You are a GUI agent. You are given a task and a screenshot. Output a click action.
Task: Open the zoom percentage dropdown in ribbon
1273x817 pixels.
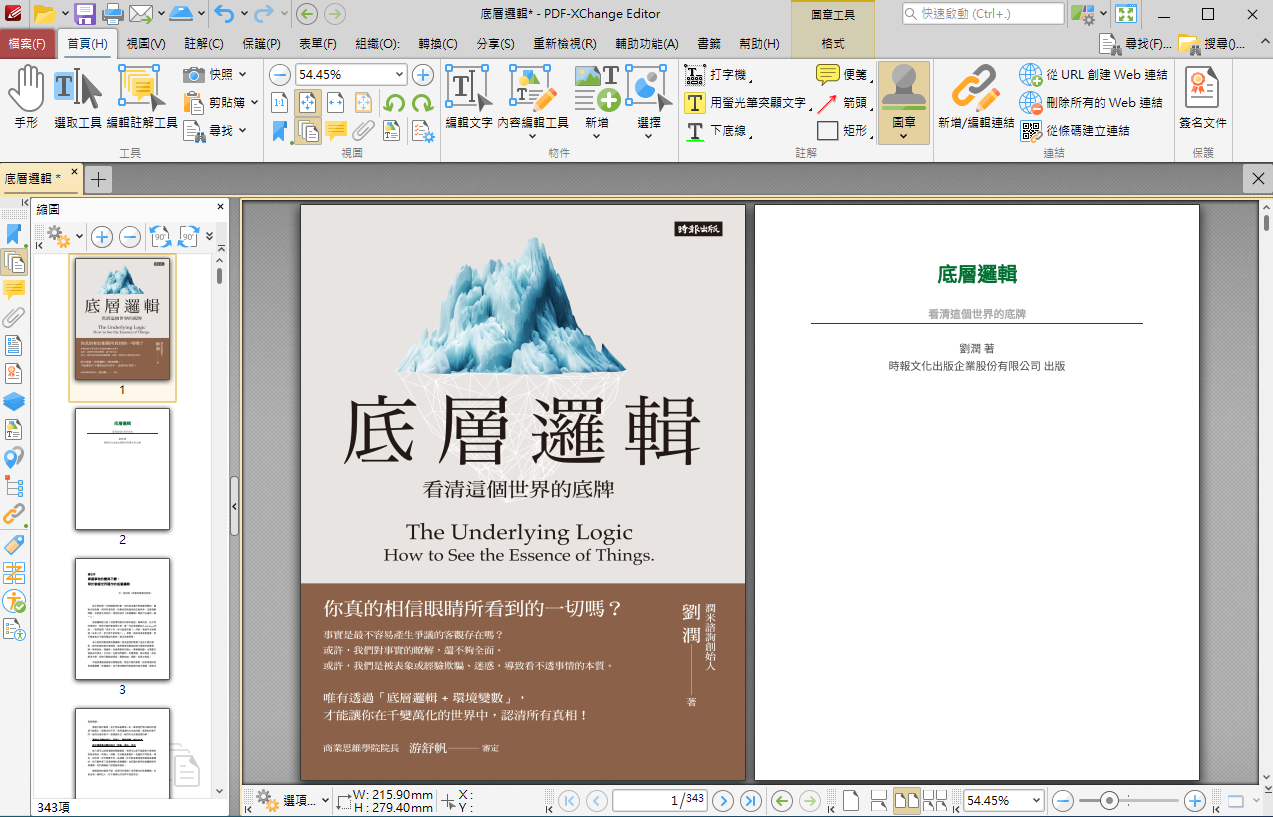pyautogui.click(x=400, y=75)
